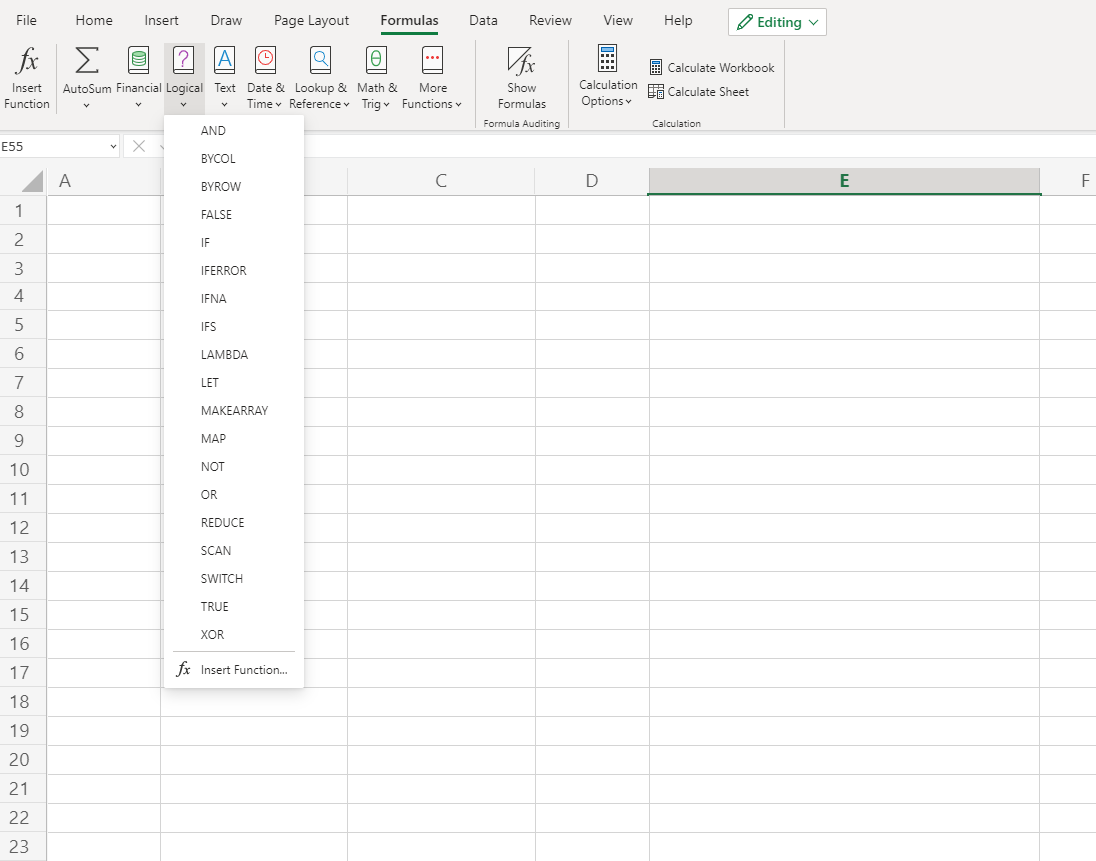Choose the SWITCH function in menu
1096x861 pixels.
[x=221, y=579]
